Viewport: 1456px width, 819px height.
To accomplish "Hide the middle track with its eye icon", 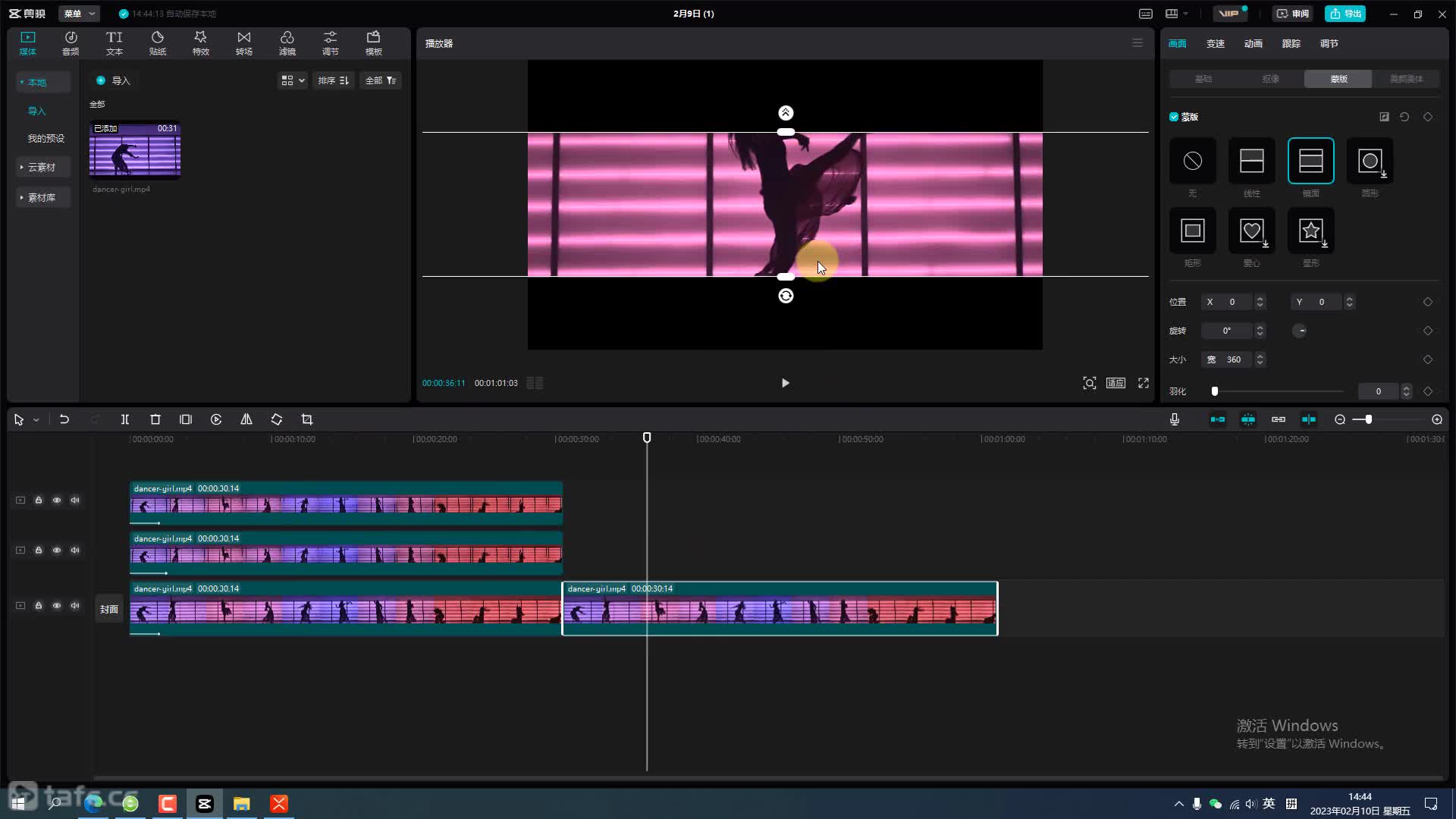I will pyautogui.click(x=57, y=551).
